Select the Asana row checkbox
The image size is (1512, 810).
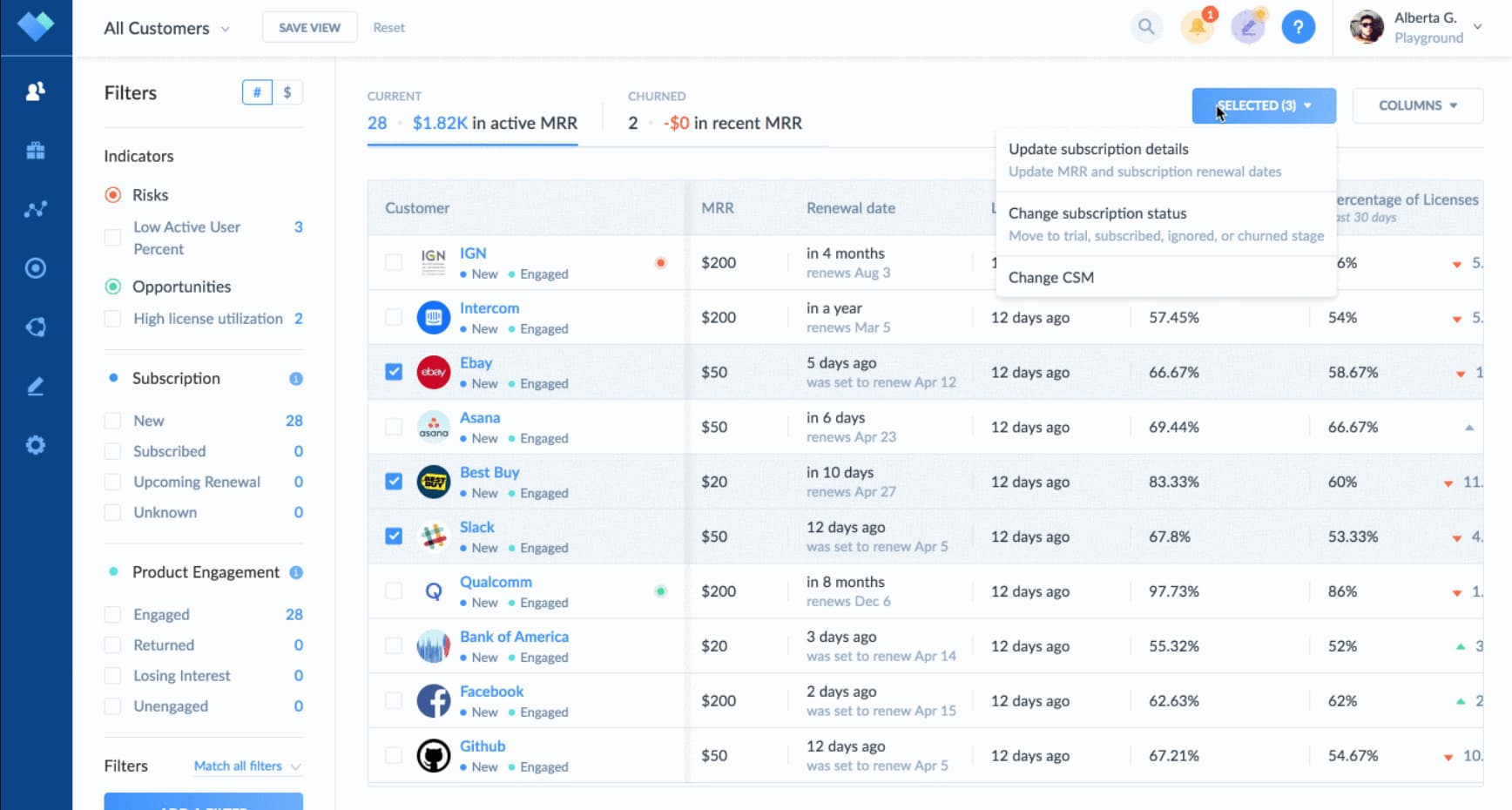pyautogui.click(x=394, y=427)
